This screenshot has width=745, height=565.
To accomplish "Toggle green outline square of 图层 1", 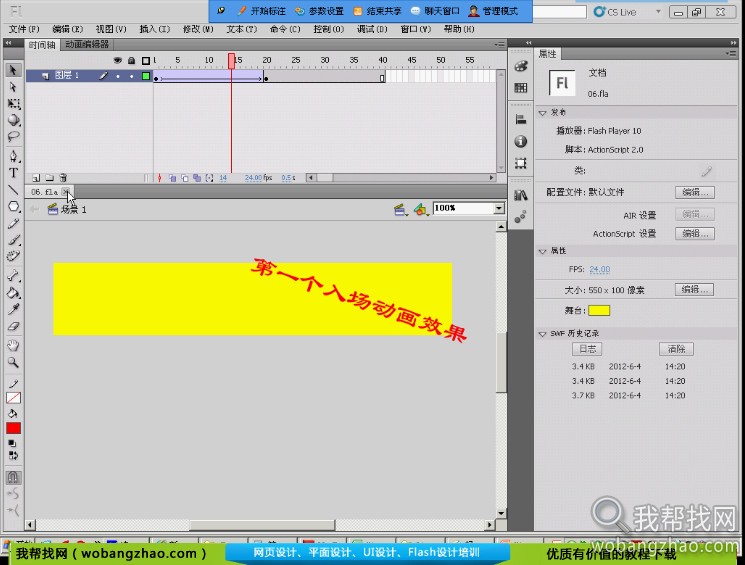I will click(x=146, y=76).
